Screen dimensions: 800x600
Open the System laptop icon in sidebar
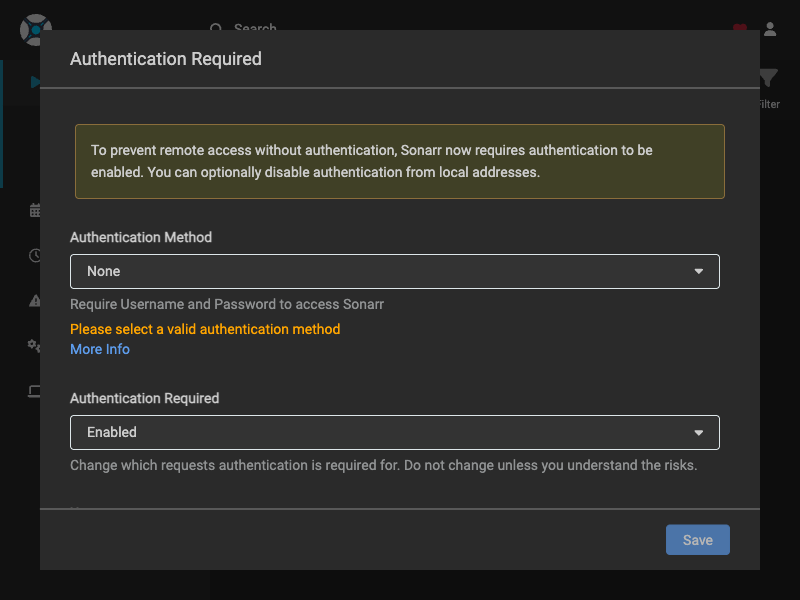click(35, 391)
